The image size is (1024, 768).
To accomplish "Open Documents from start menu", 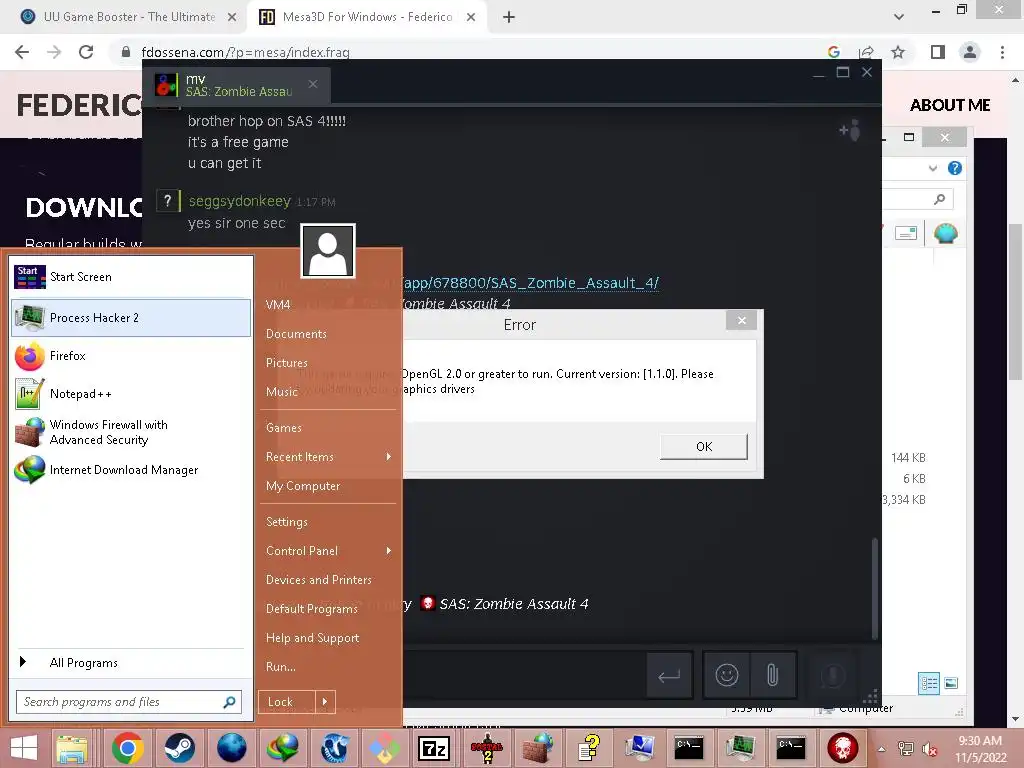I will click(x=296, y=334).
